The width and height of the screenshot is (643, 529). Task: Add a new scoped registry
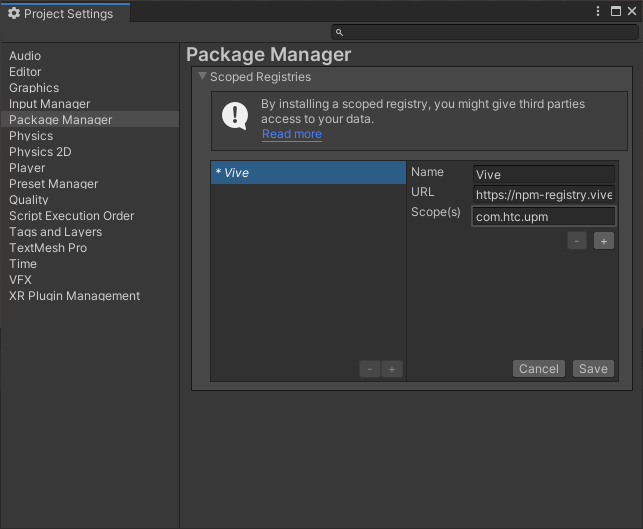[392, 369]
